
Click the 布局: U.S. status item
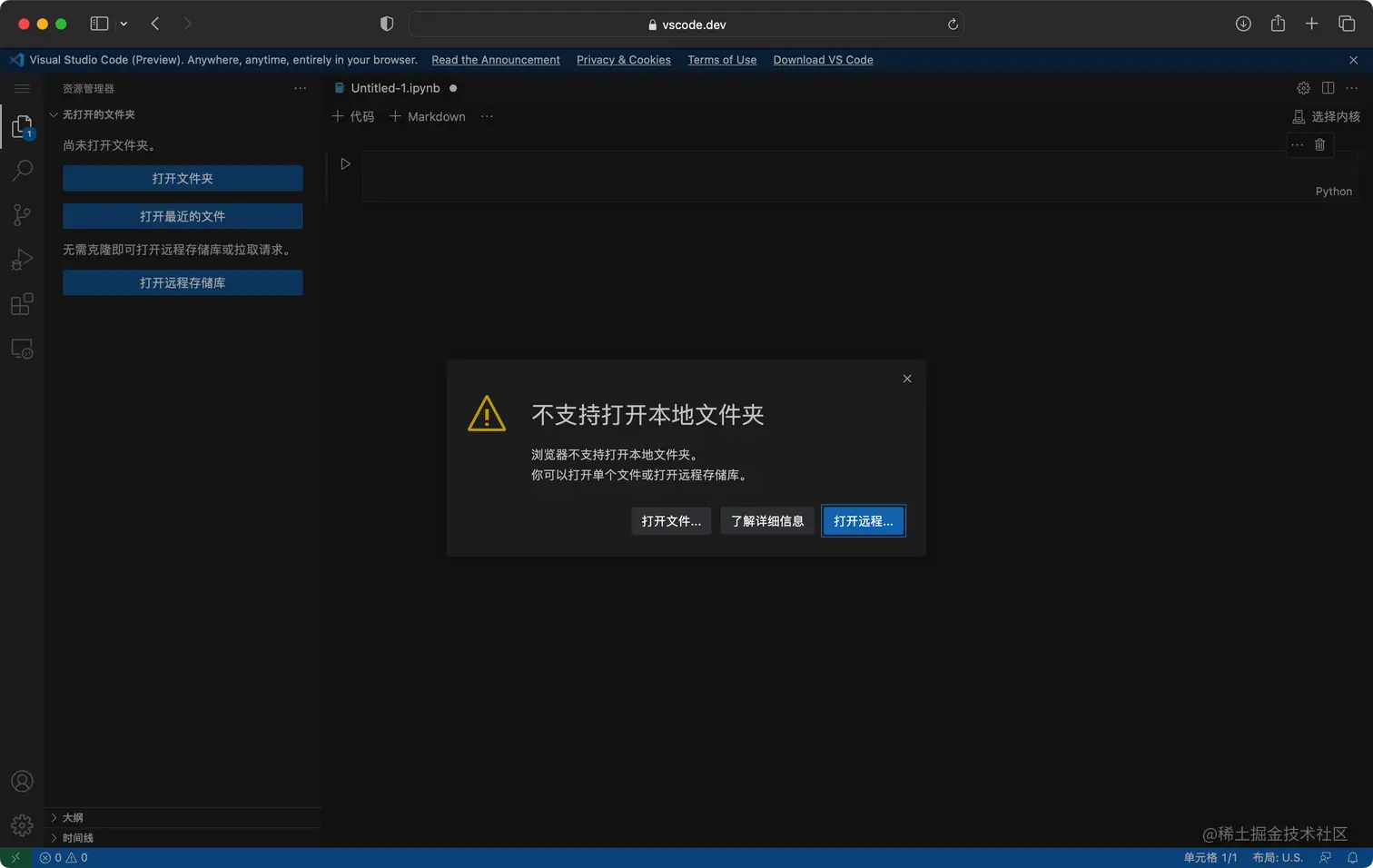click(x=1278, y=858)
